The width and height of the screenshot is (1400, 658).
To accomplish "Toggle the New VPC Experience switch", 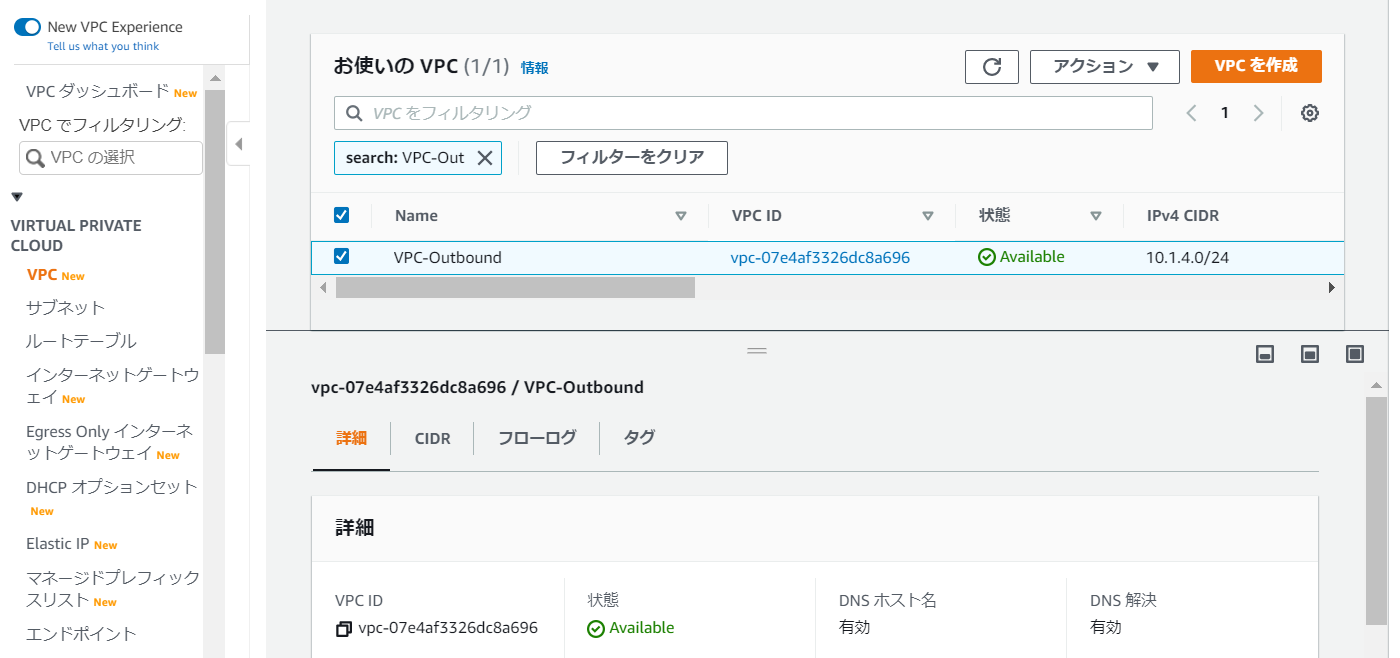I will point(26,27).
